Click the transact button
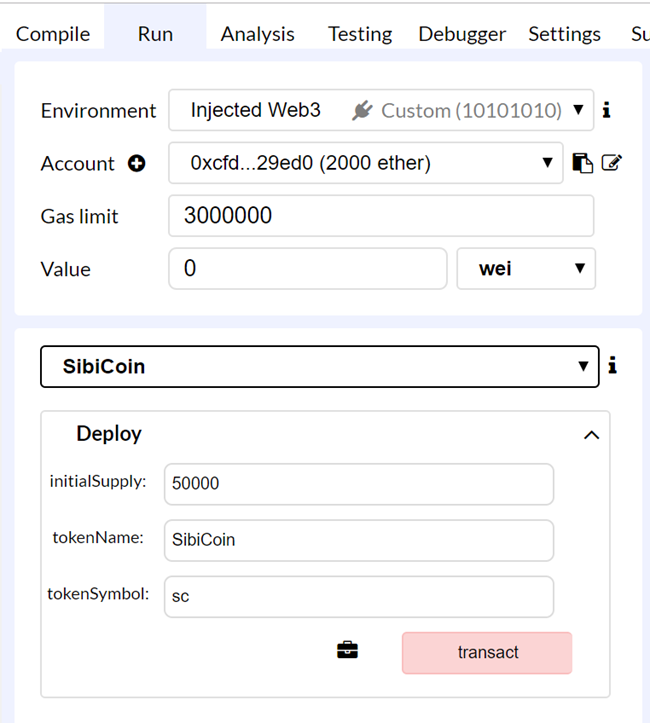 coord(487,653)
